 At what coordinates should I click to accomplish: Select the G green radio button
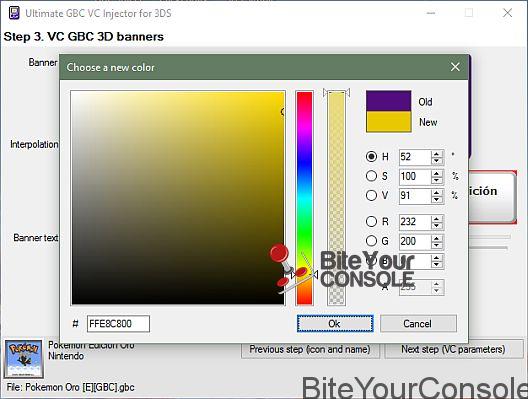371,241
